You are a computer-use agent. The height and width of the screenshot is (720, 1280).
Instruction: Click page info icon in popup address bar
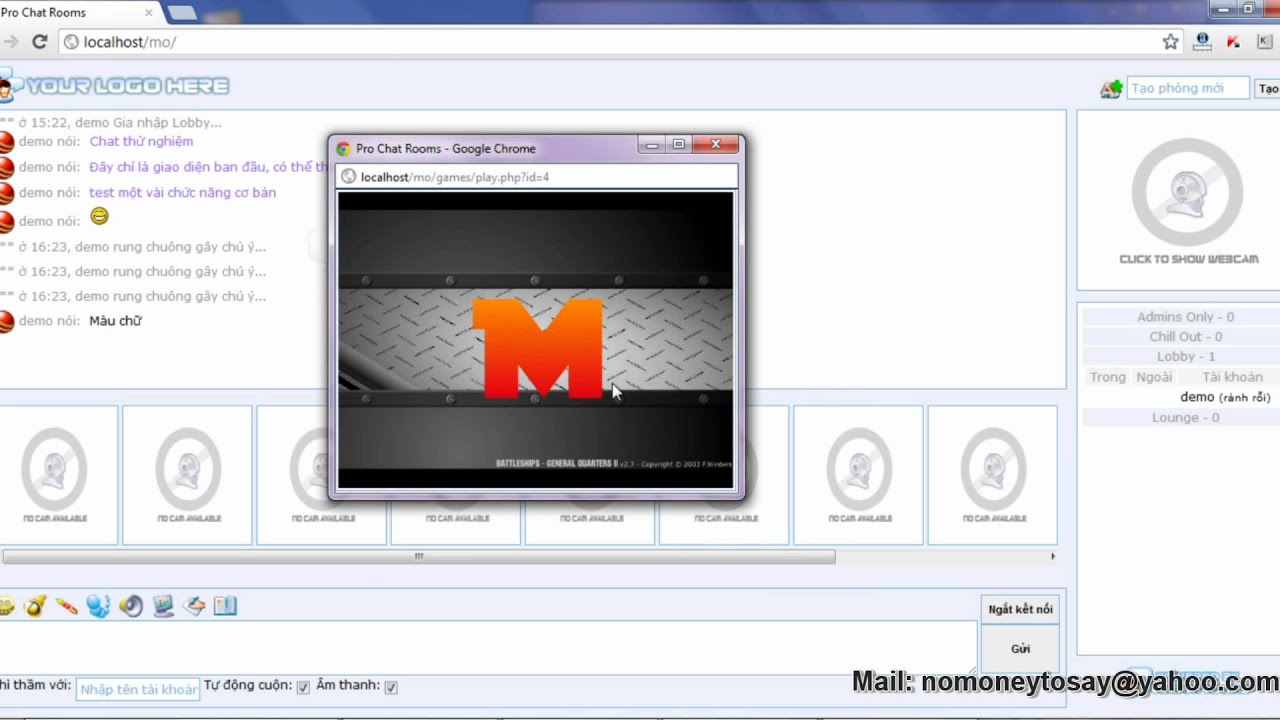coord(348,177)
